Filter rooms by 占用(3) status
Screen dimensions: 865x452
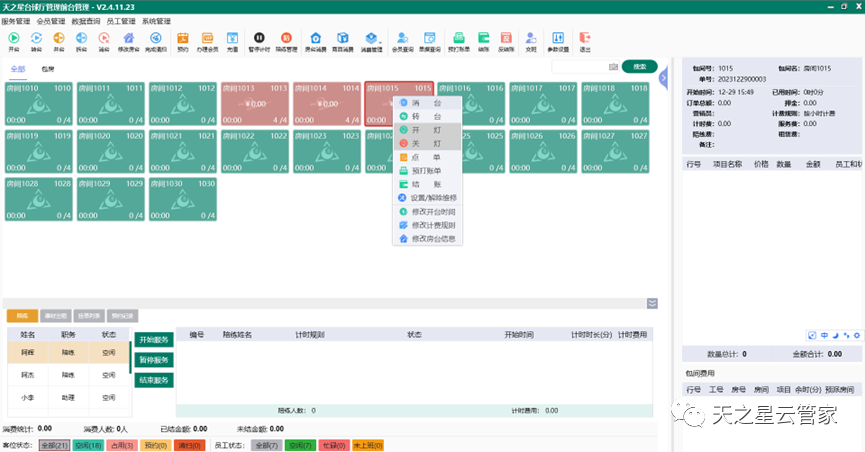point(121,445)
